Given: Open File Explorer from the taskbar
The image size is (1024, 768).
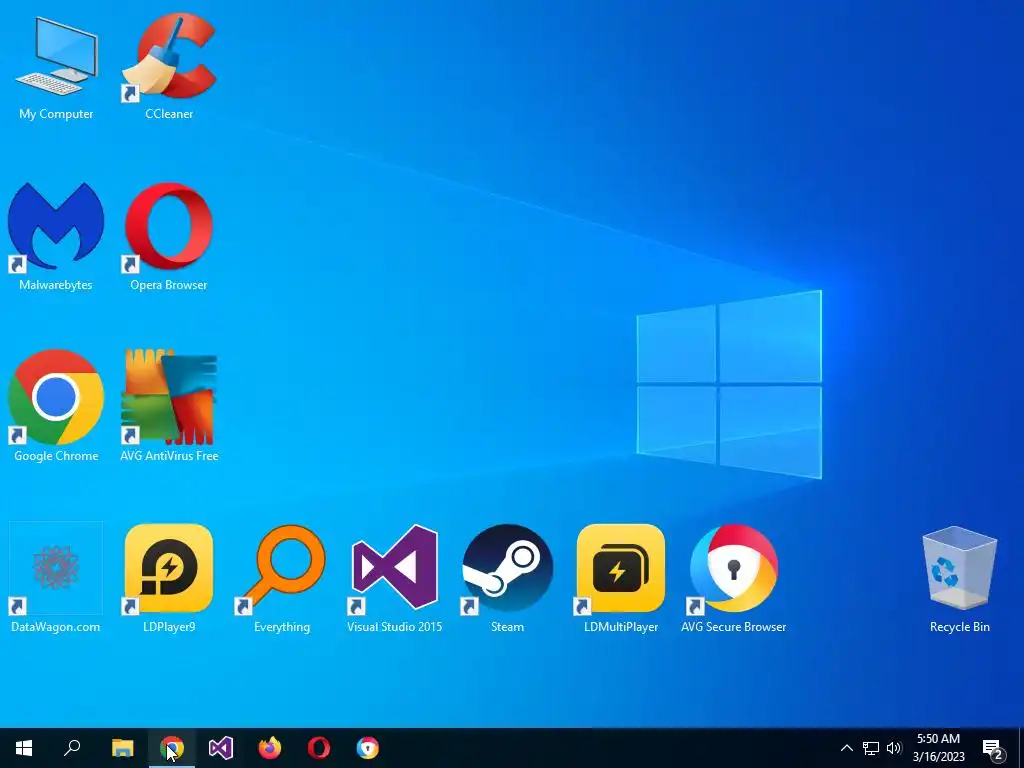Looking at the screenshot, I should tap(122, 748).
